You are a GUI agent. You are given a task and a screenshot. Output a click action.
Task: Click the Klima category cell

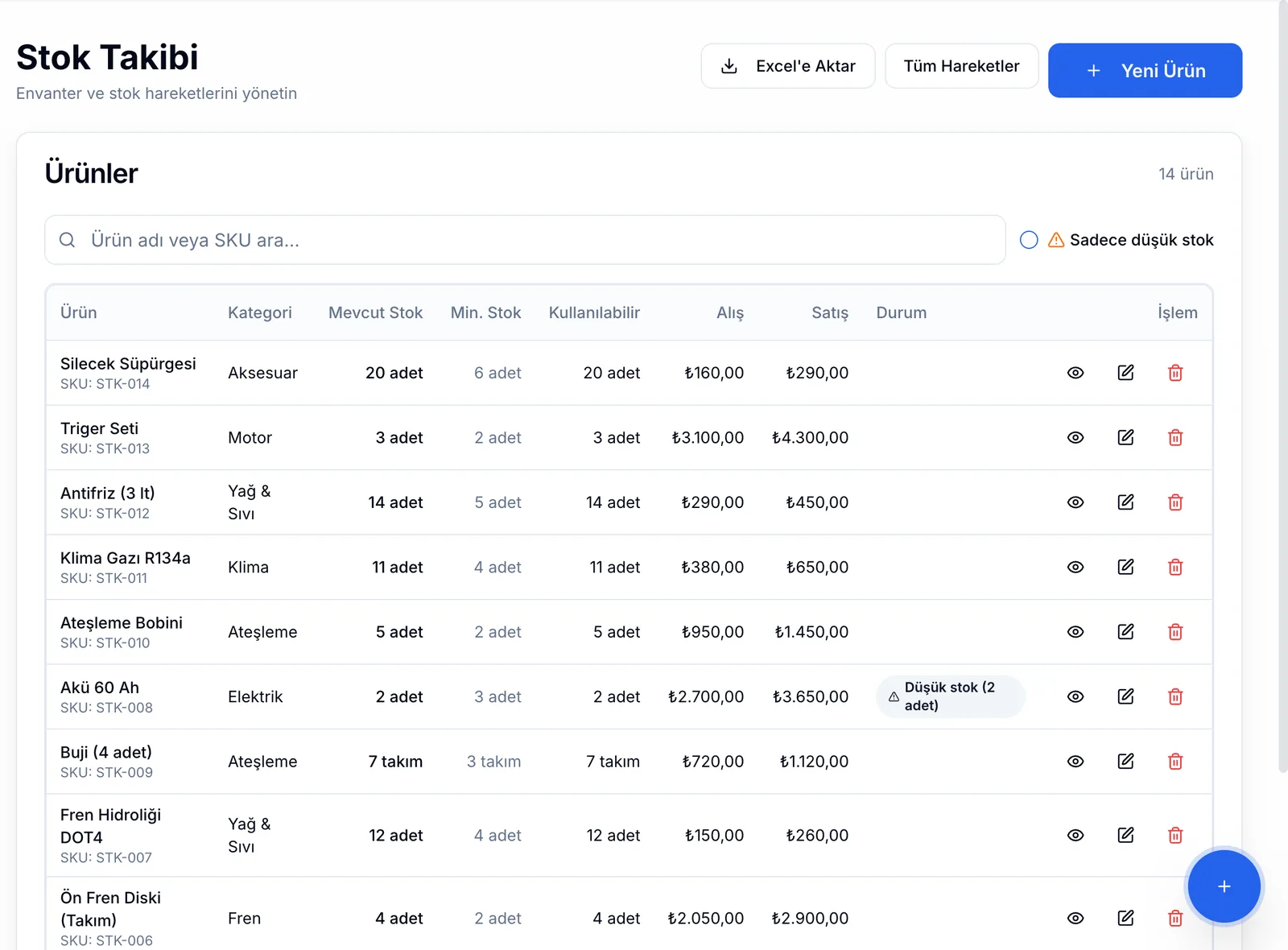pos(248,568)
